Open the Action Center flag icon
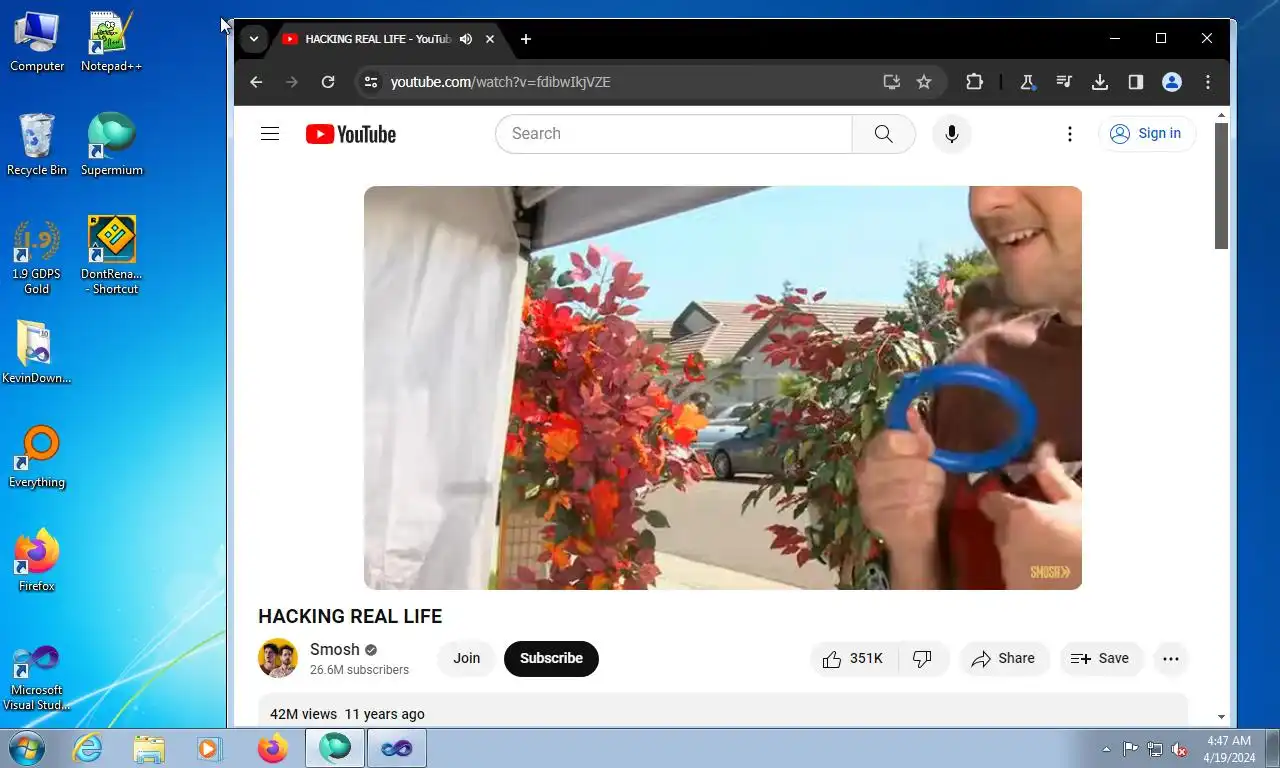The image size is (1280, 768). [x=1131, y=749]
